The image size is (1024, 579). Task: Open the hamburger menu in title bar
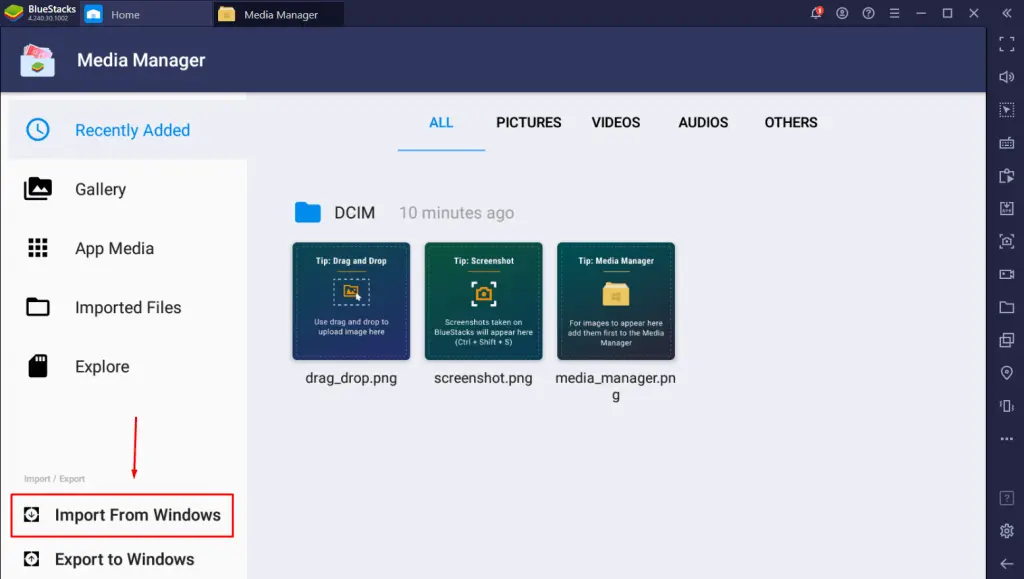coord(895,13)
